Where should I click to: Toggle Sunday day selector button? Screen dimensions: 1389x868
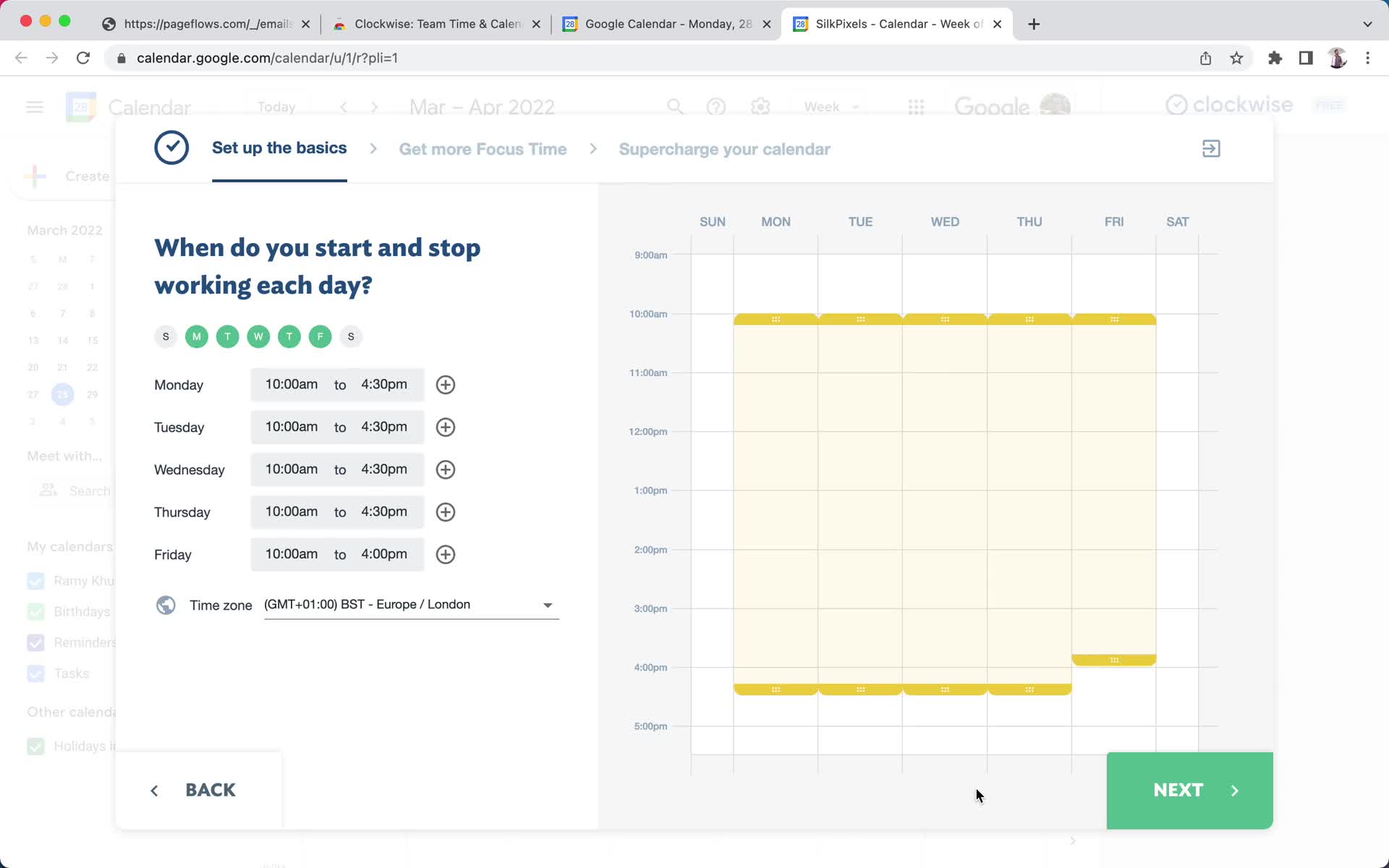point(165,335)
